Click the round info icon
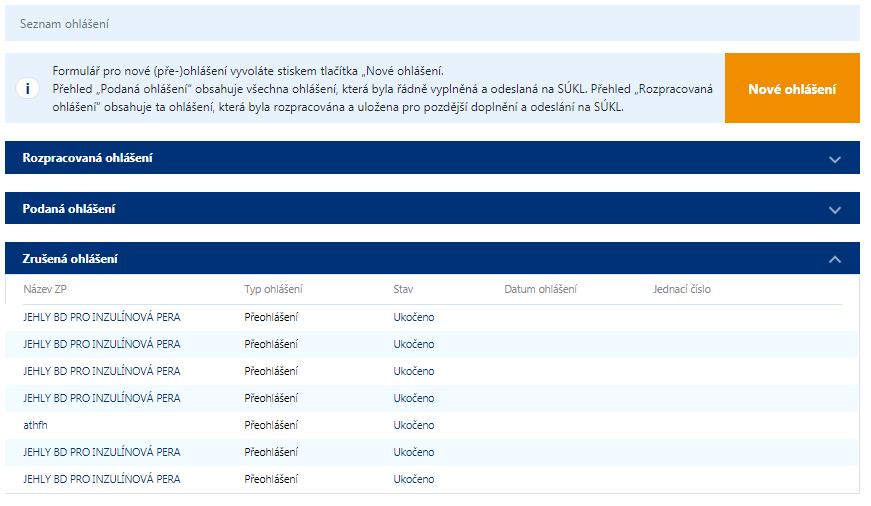This screenshot has width=871, height=506. [x=27, y=88]
